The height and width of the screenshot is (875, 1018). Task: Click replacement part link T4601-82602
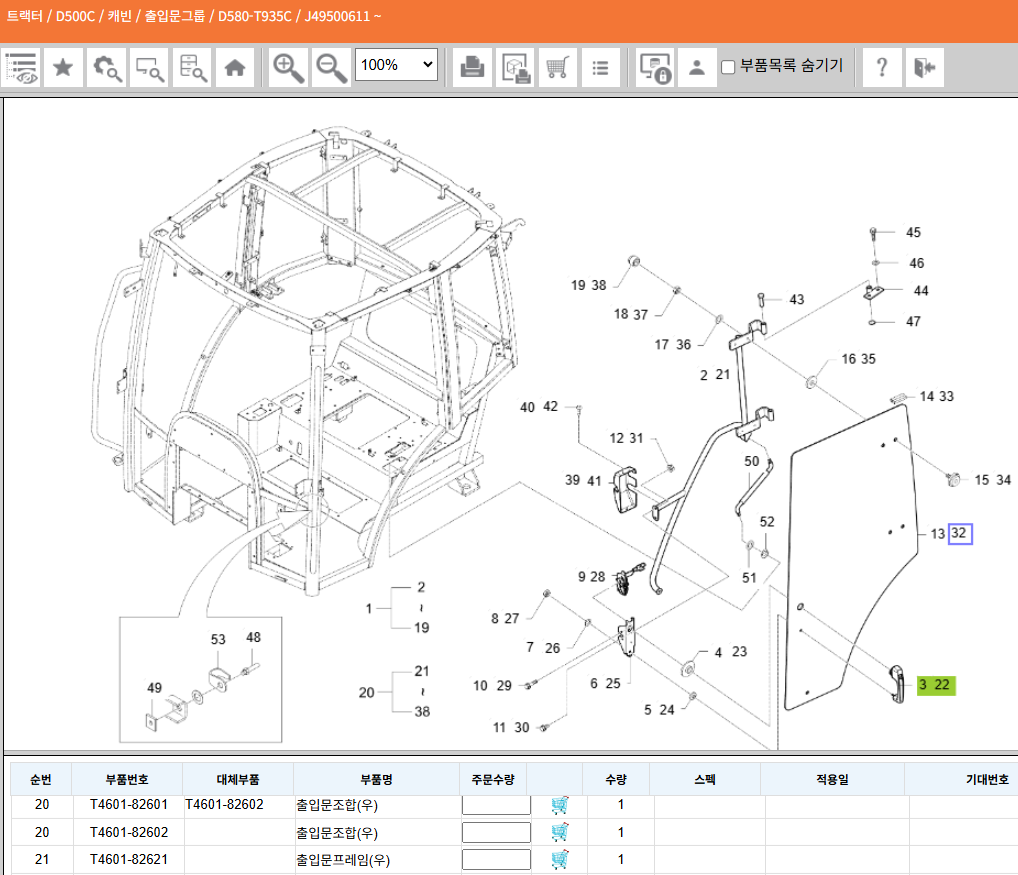[x=224, y=805]
